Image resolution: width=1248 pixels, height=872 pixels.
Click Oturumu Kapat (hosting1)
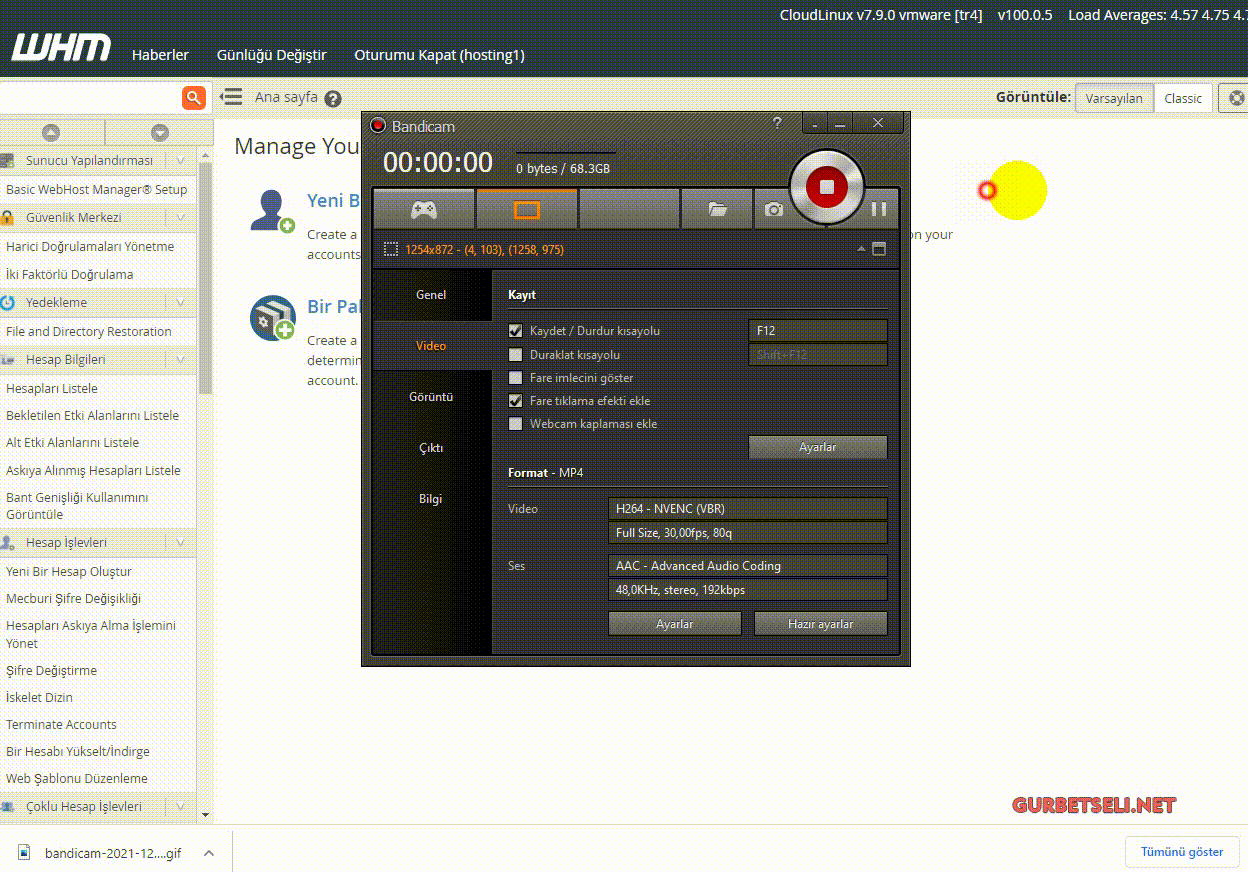click(439, 55)
